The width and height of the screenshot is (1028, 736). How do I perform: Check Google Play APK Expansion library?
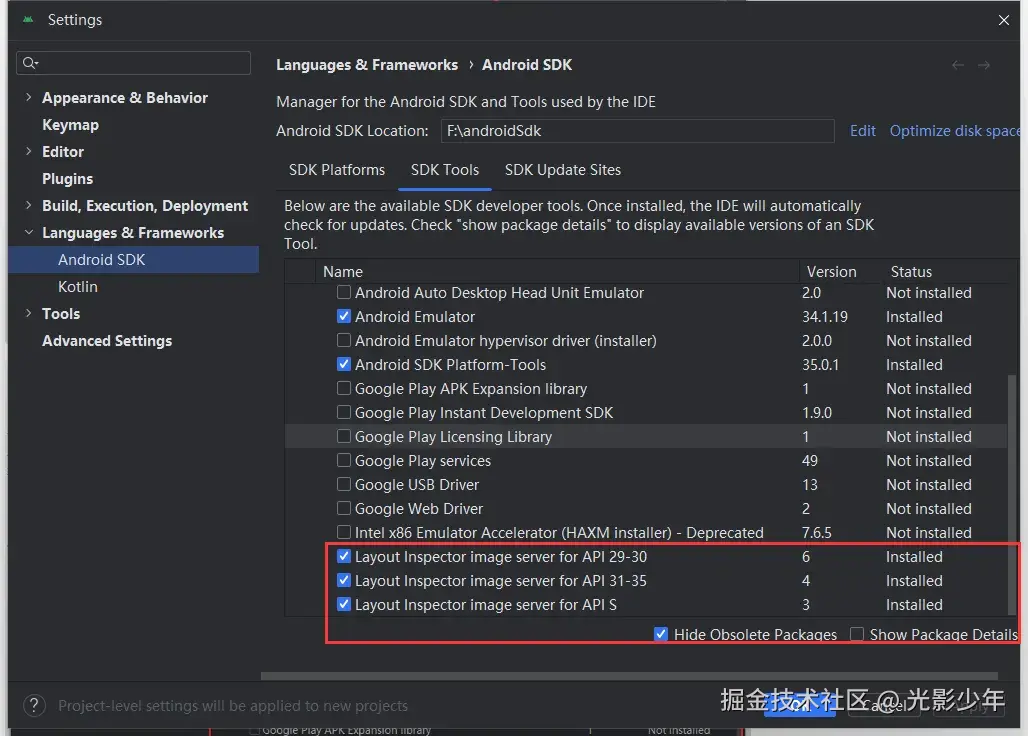[344, 388]
